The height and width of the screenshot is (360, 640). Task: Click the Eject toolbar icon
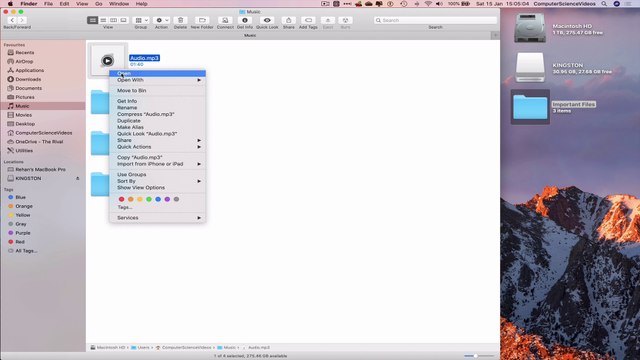(328, 20)
